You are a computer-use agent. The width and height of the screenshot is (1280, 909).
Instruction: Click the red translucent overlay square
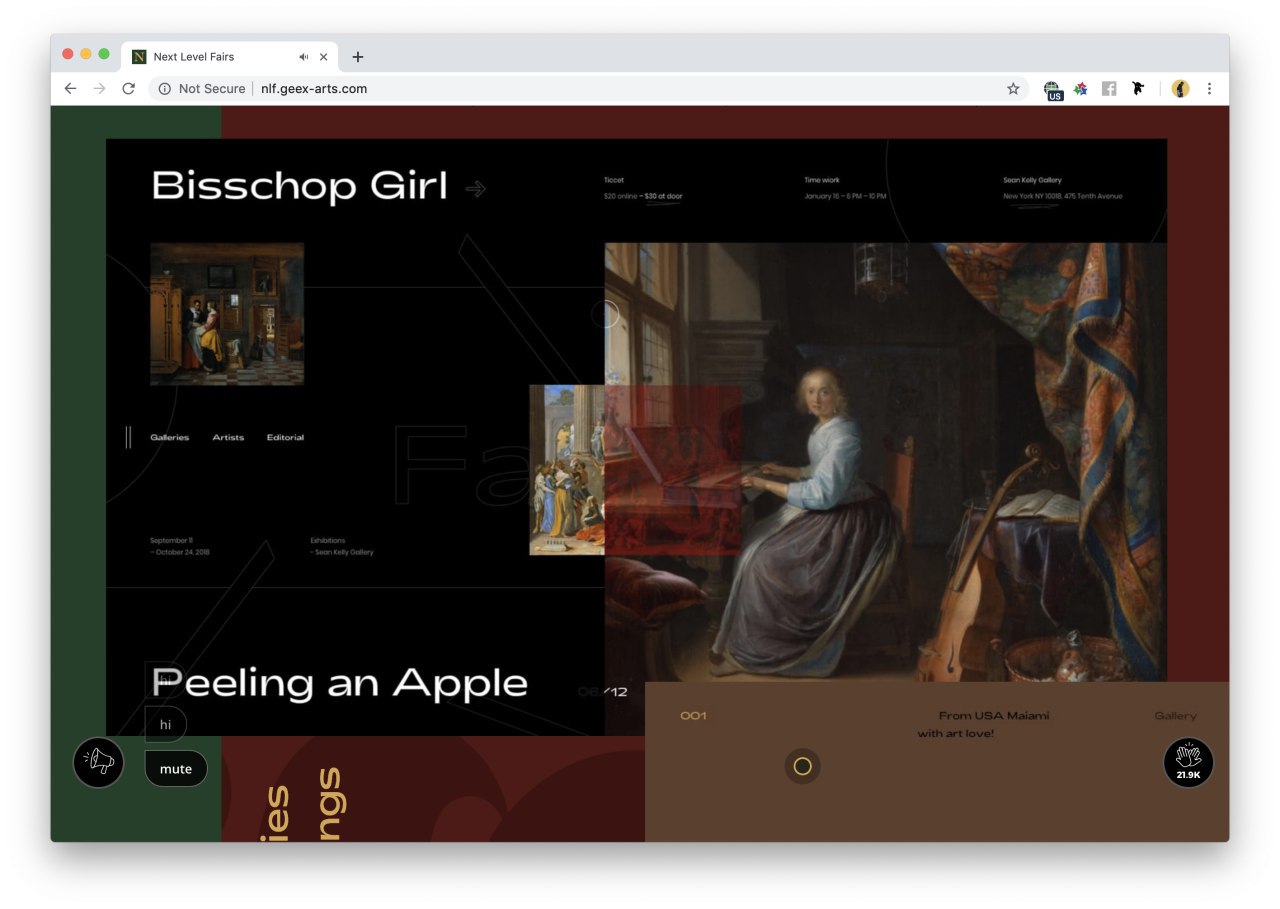[x=673, y=470]
